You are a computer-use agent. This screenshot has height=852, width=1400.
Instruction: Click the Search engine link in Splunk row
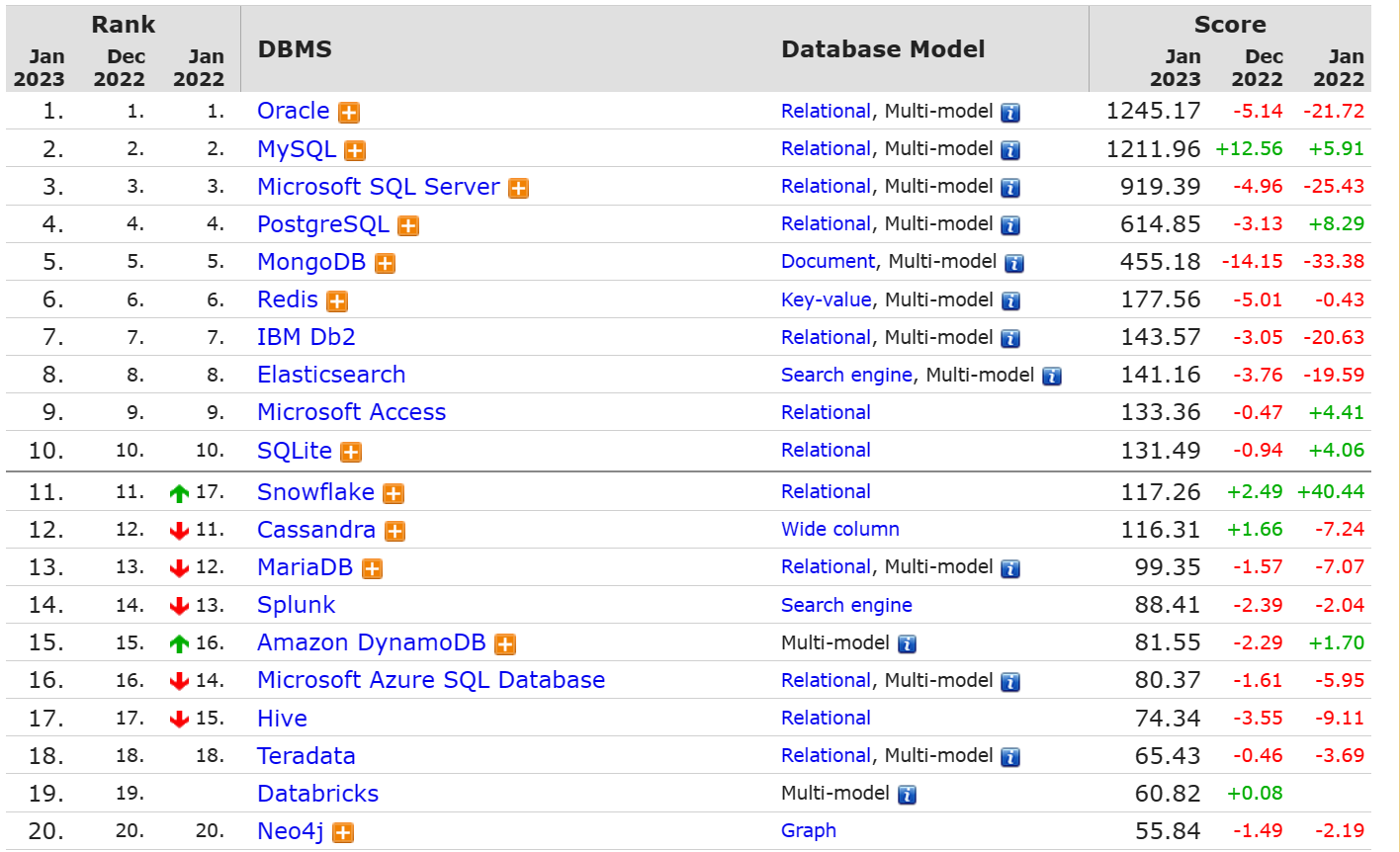click(x=846, y=605)
